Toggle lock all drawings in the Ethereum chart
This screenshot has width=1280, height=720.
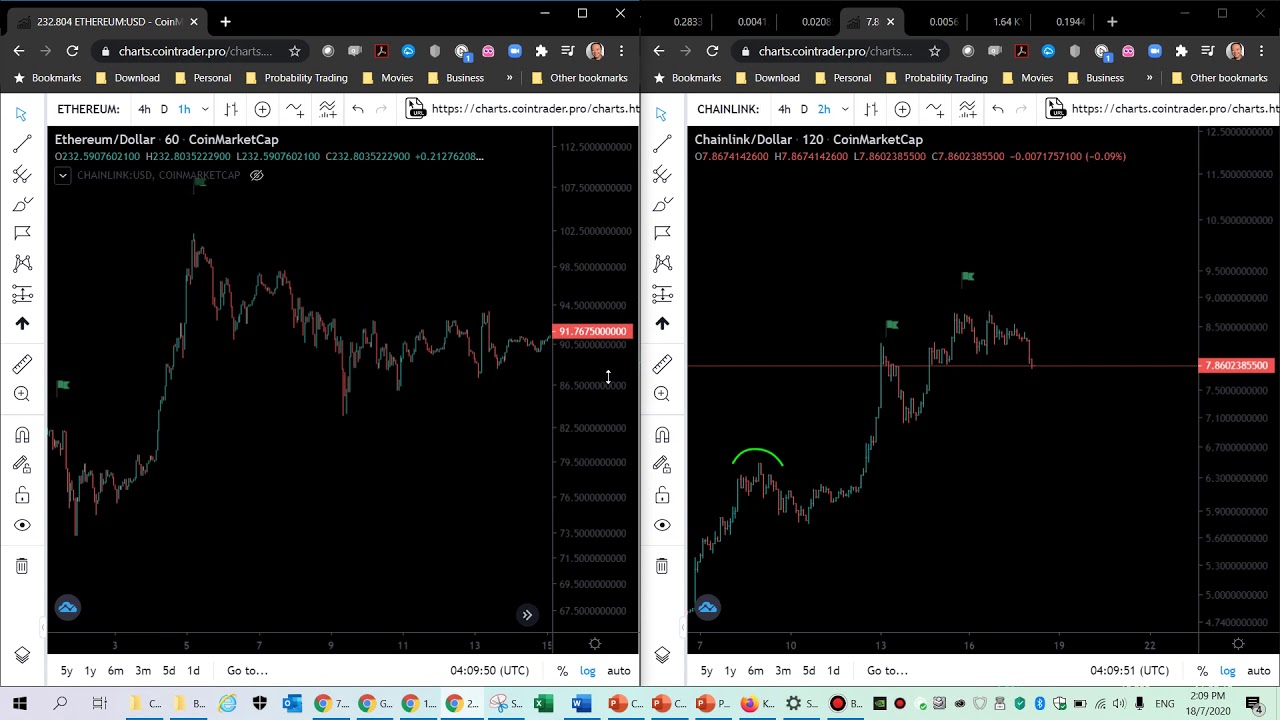[x=22, y=495]
